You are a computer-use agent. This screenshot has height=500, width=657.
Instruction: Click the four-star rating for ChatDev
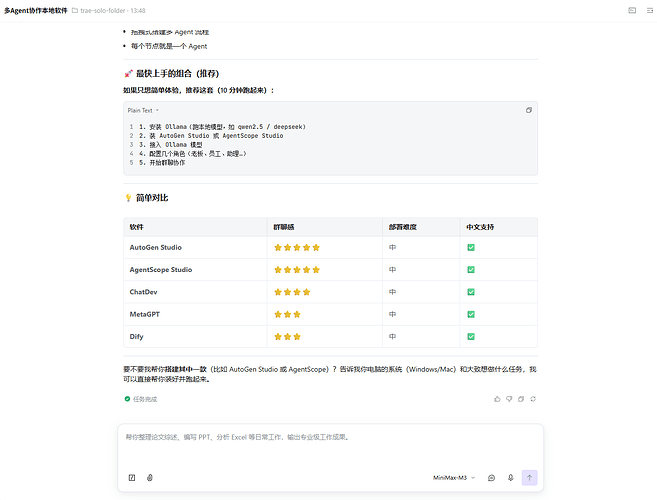click(292, 292)
